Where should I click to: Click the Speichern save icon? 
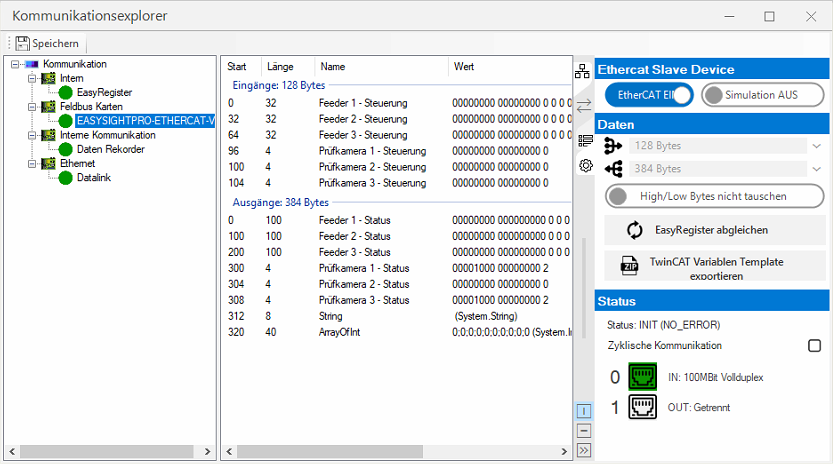(22, 44)
